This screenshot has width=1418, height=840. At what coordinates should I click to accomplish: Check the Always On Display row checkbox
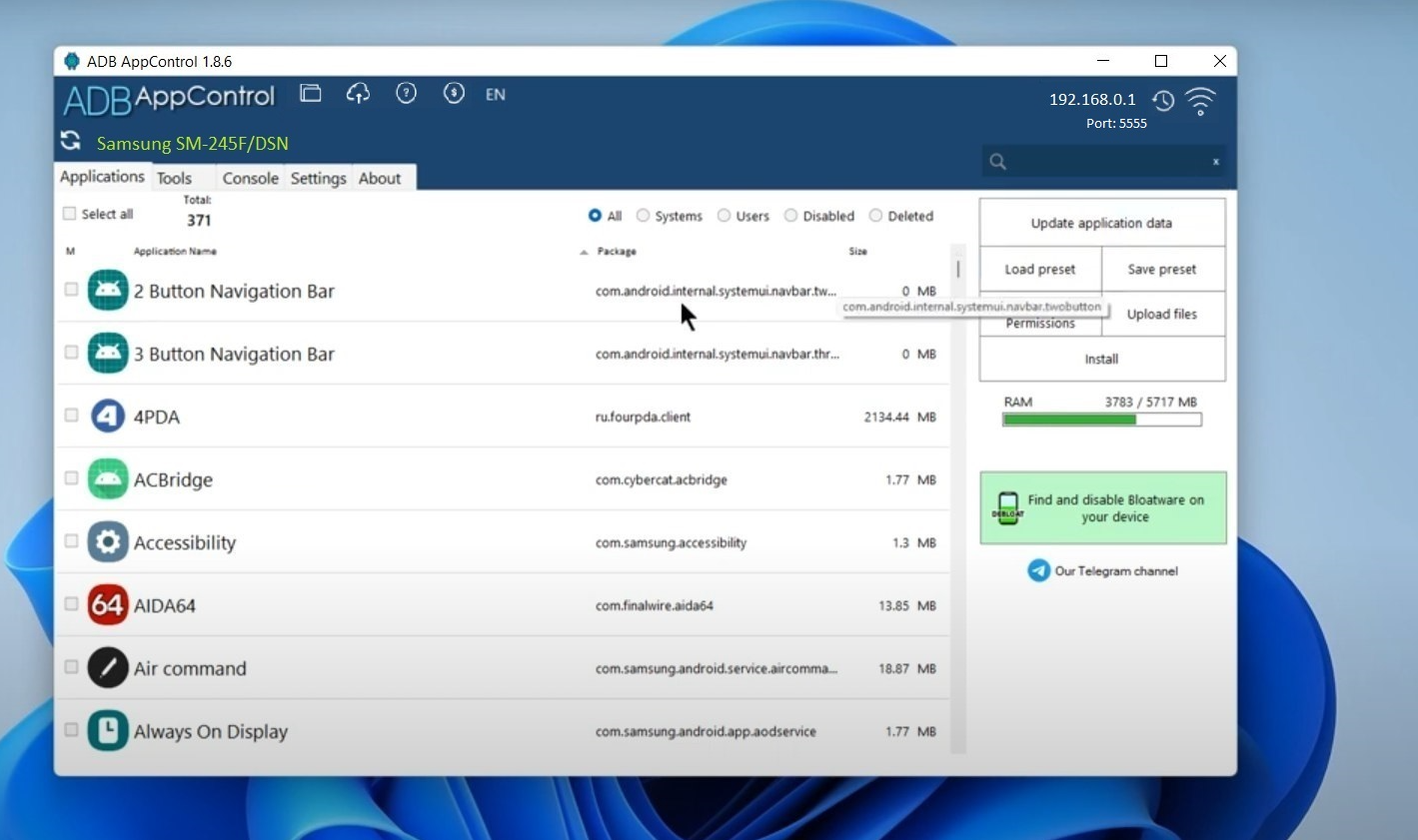coord(71,730)
